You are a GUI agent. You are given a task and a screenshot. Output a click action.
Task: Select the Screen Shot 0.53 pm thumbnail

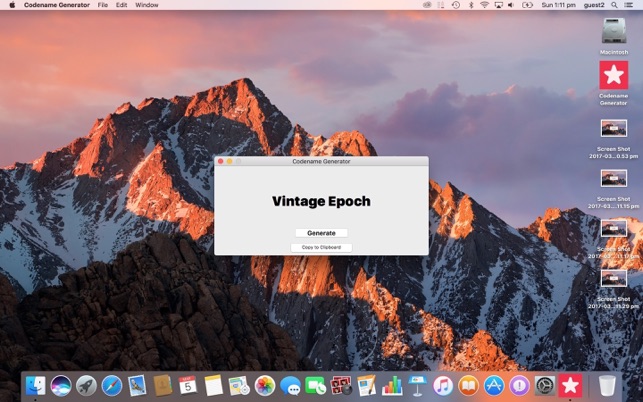[613, 128]
